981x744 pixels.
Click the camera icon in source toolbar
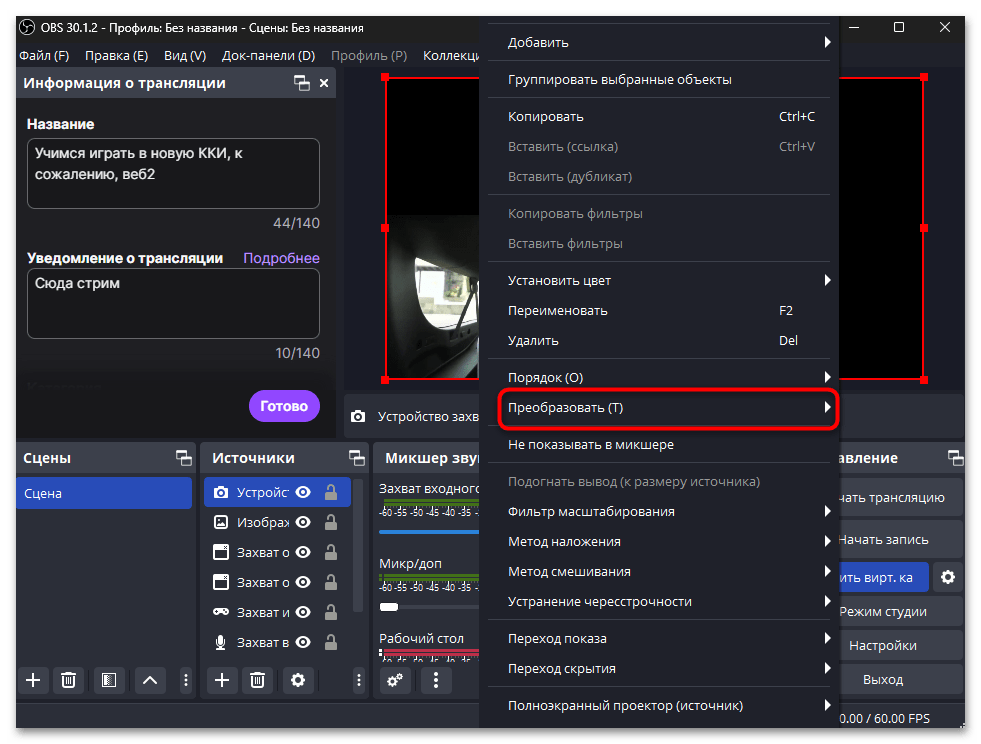pyautogui.click(x=358, y=417)
